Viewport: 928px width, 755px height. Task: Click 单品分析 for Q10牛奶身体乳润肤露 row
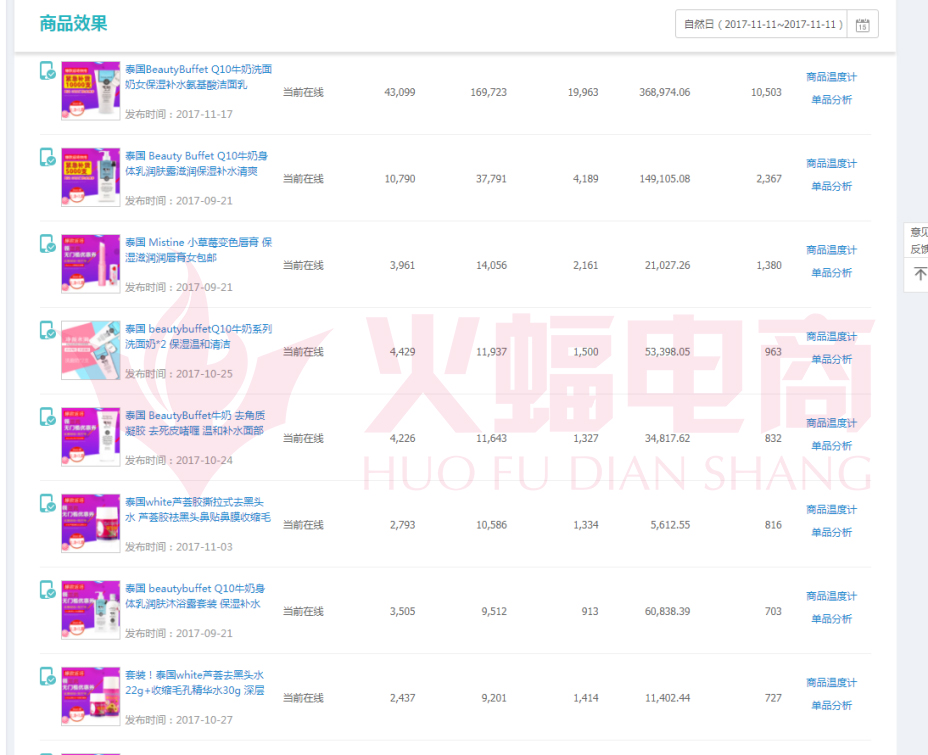(x=831, y=186)
